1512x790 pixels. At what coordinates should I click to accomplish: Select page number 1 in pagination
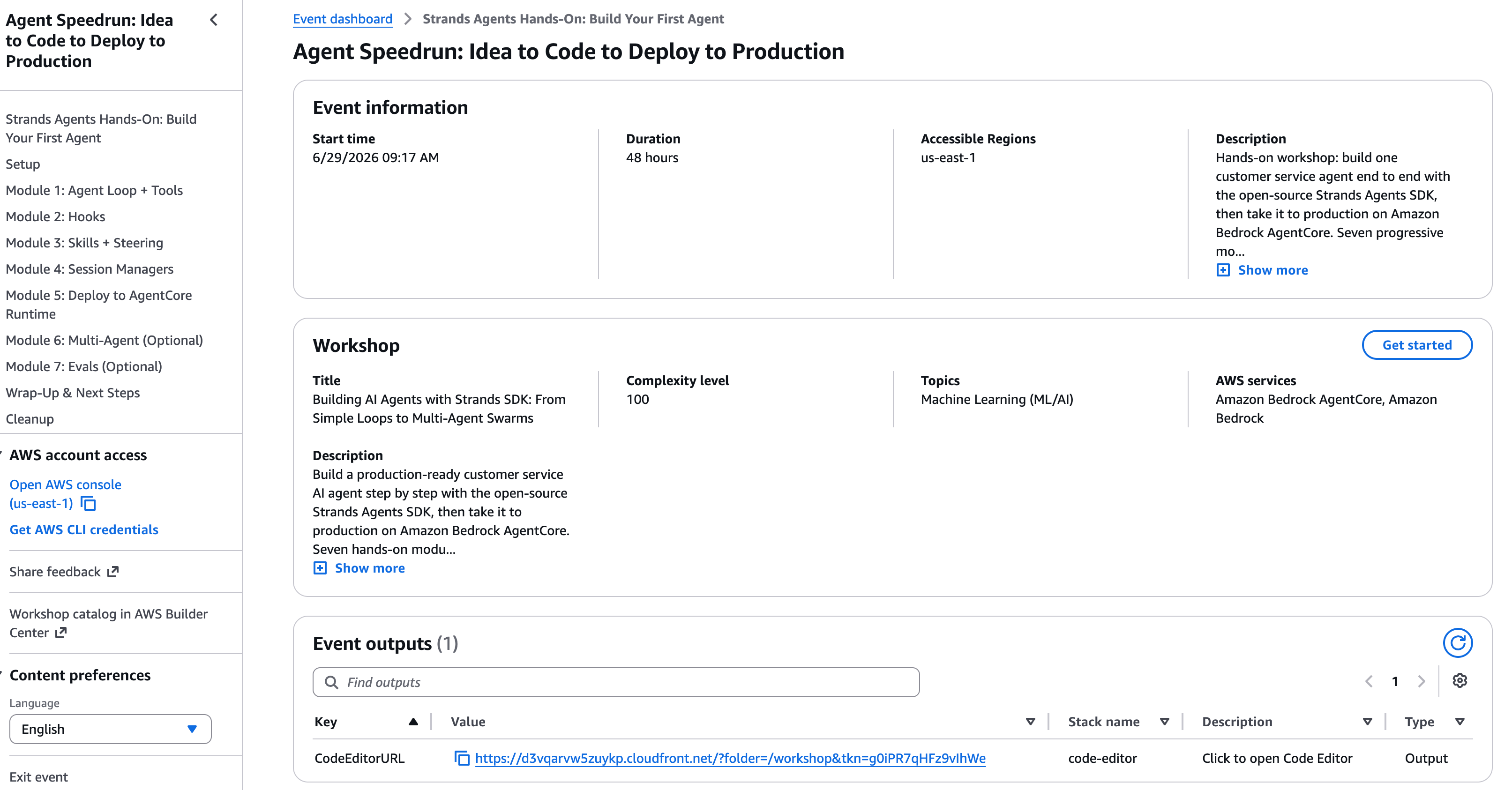coord(1395,681)
